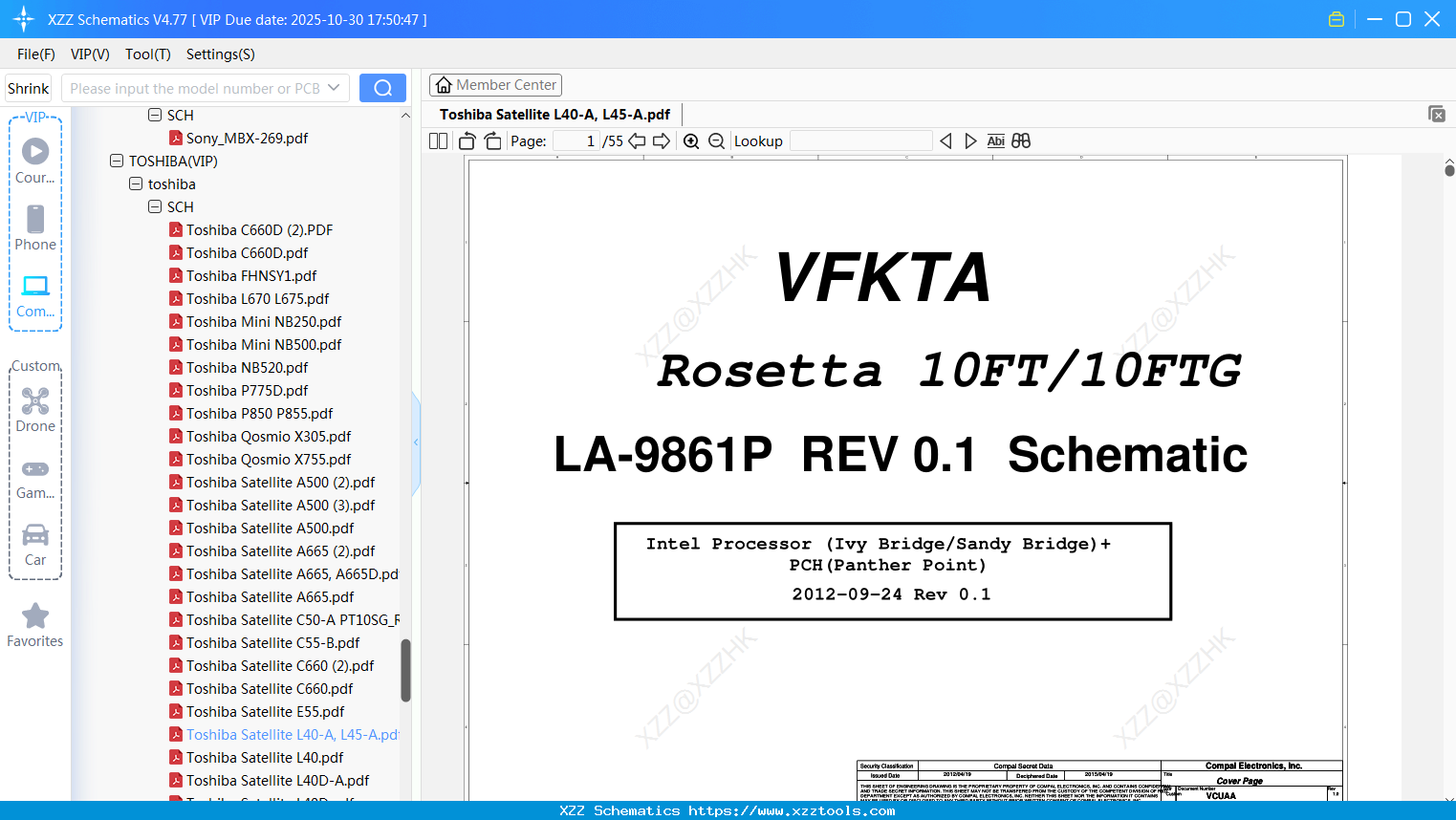Open the Settings(S) menu
The width and height of the screenshot is (1456, 820).
pyautogui.click(x=221, y=54)
